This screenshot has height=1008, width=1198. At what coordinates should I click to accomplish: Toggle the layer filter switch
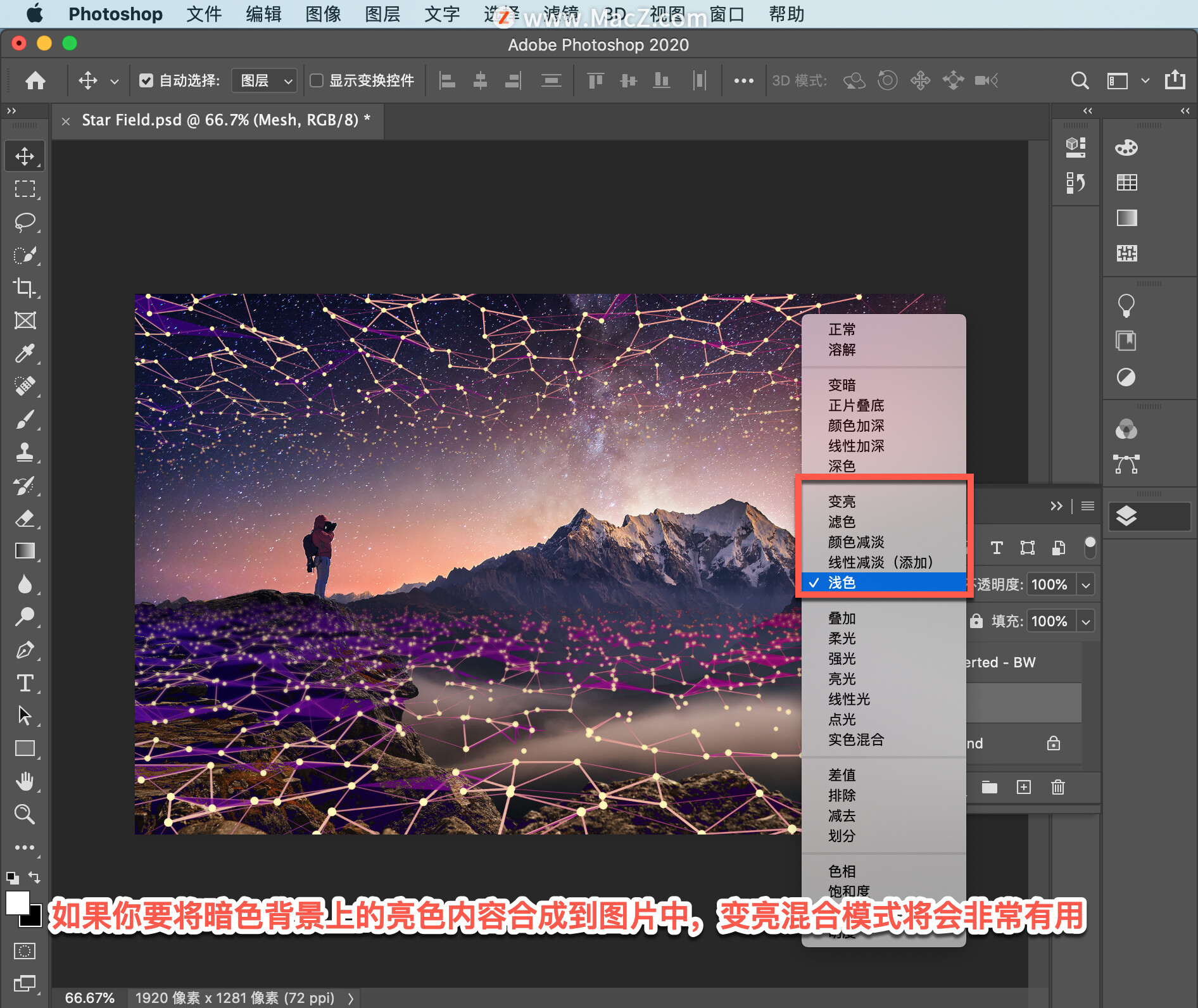pyautogui.click(x=1090, y=548)
